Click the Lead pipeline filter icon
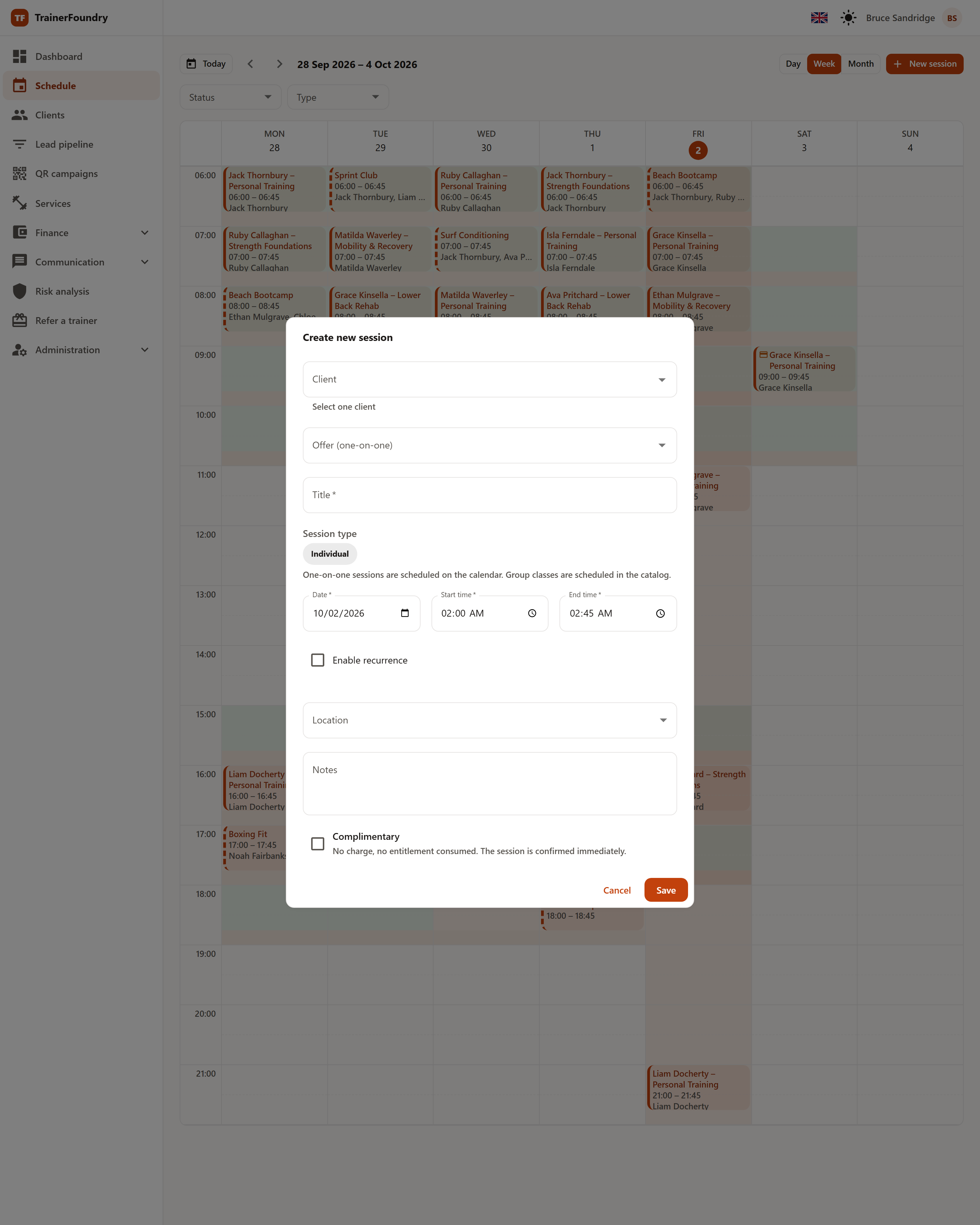Screen dimensions: 980x1225 pos(19,144)
